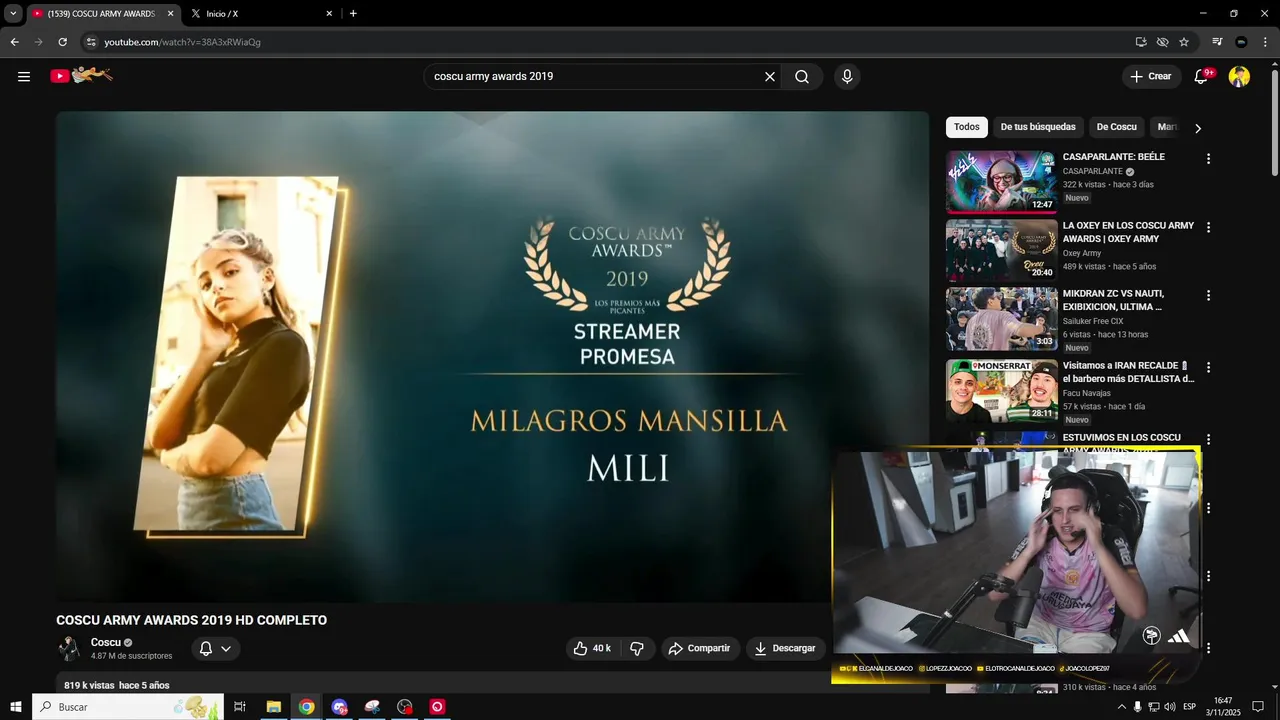Click the main video player

[x=492, y=357]
